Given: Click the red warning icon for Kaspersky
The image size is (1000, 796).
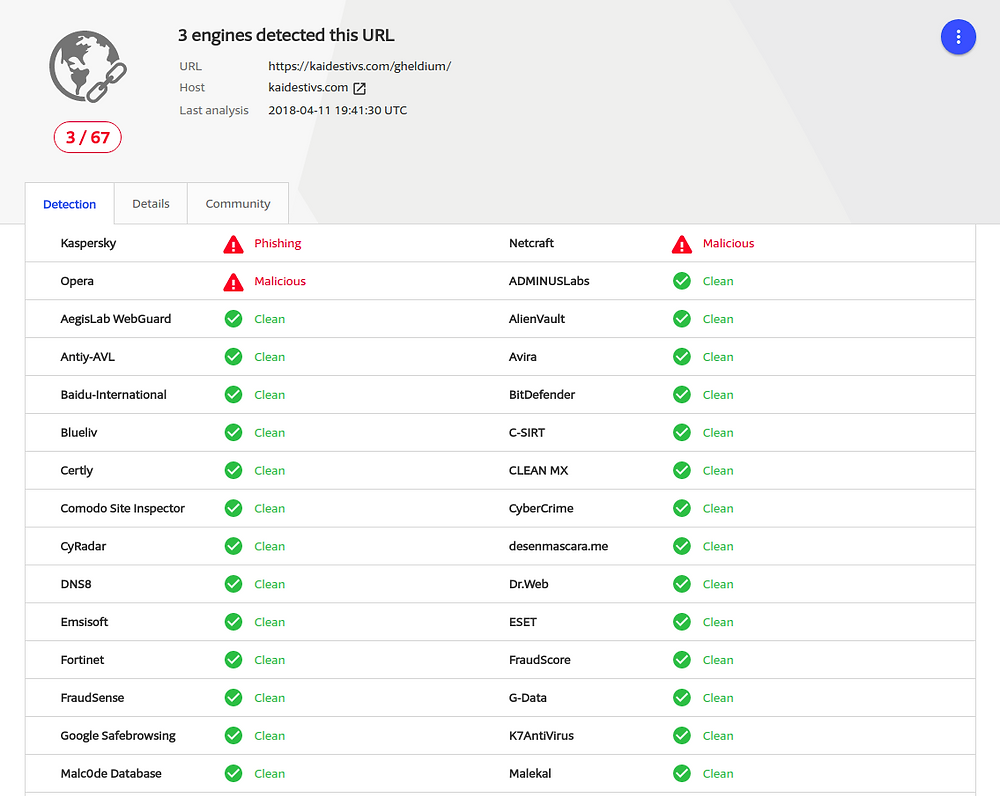Looking at the screenshot, I should (x=233, y=244).
